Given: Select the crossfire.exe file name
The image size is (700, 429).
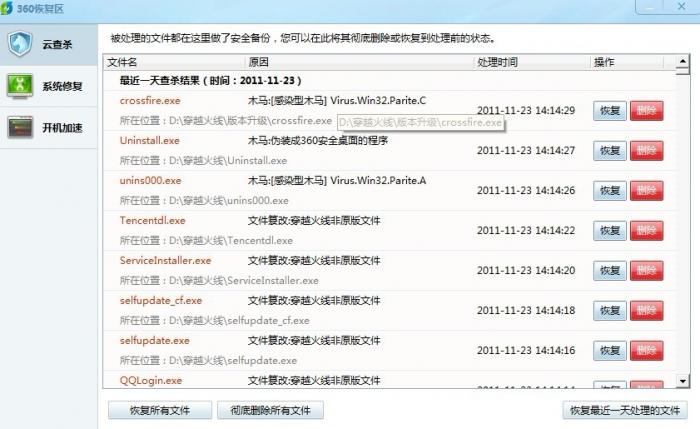Looking at the screenshot, I should [150, 100].
